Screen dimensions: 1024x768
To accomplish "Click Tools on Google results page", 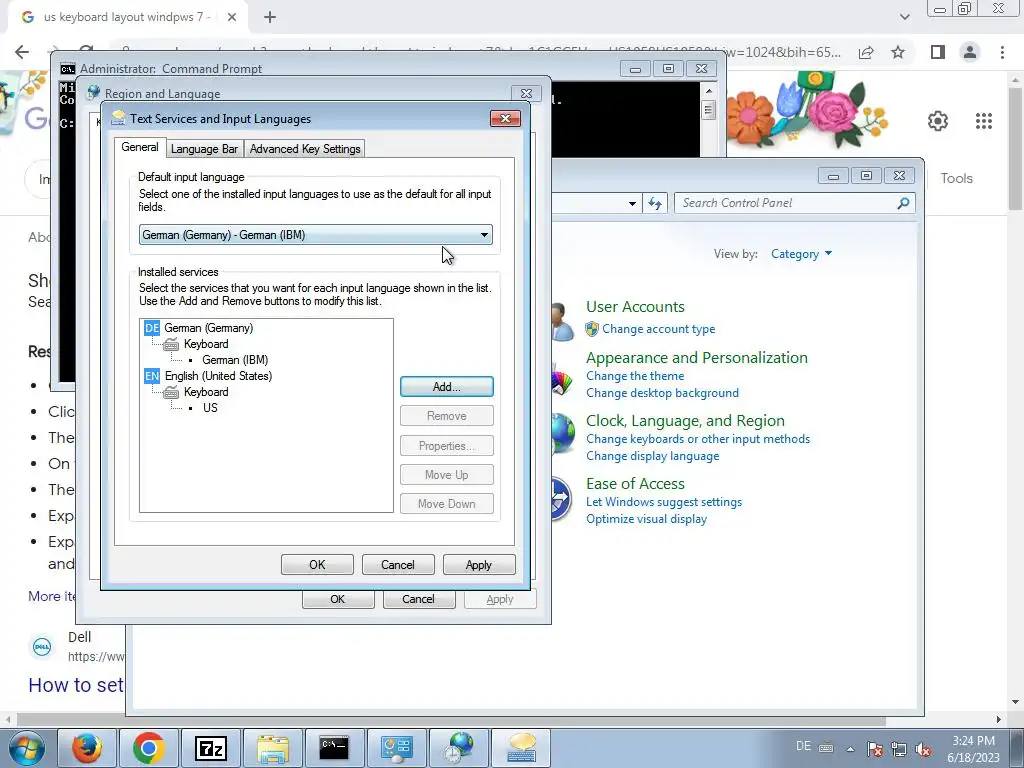I will click(x=956, y=178).
